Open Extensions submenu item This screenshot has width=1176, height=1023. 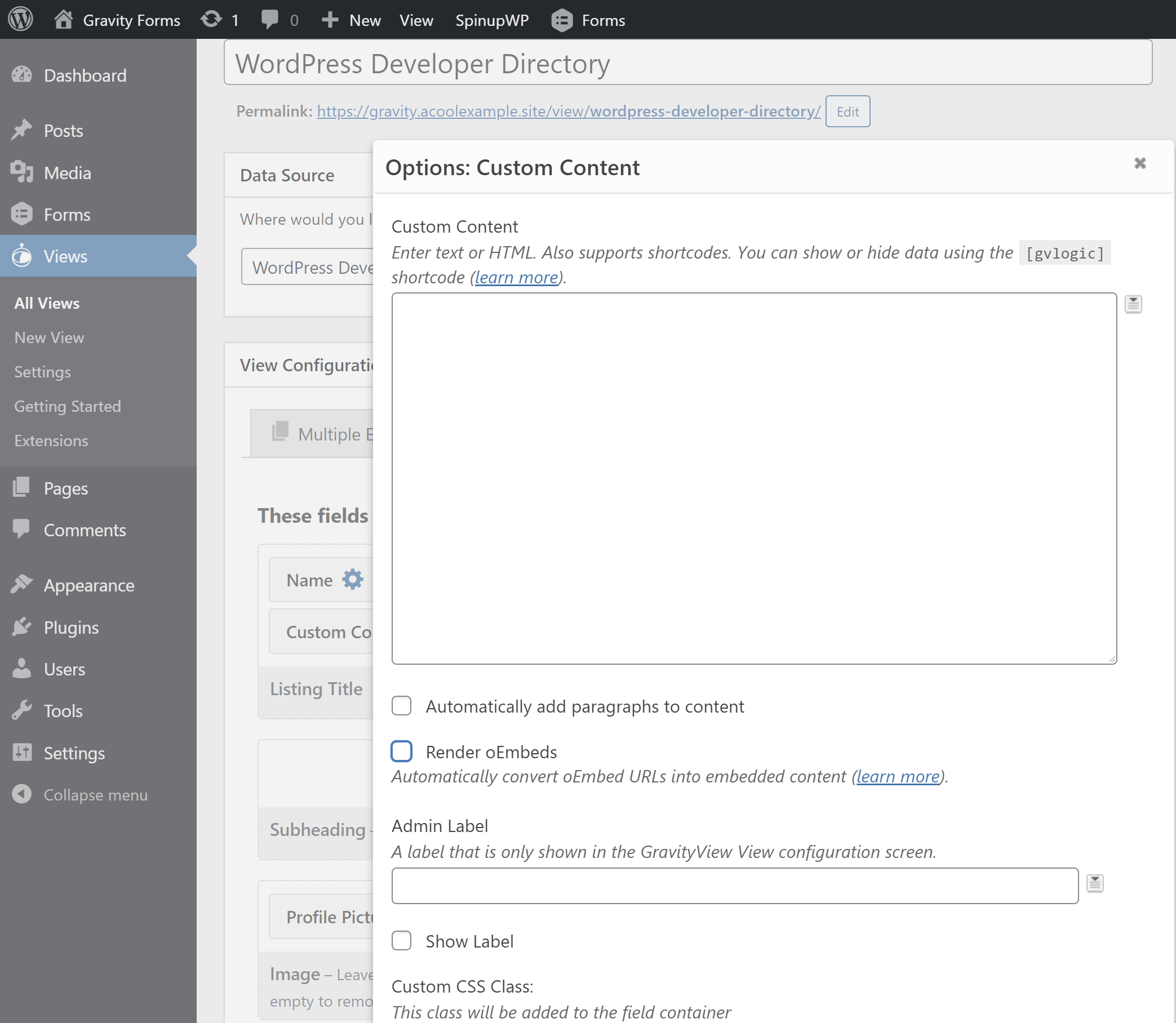(x=51, y=440)
